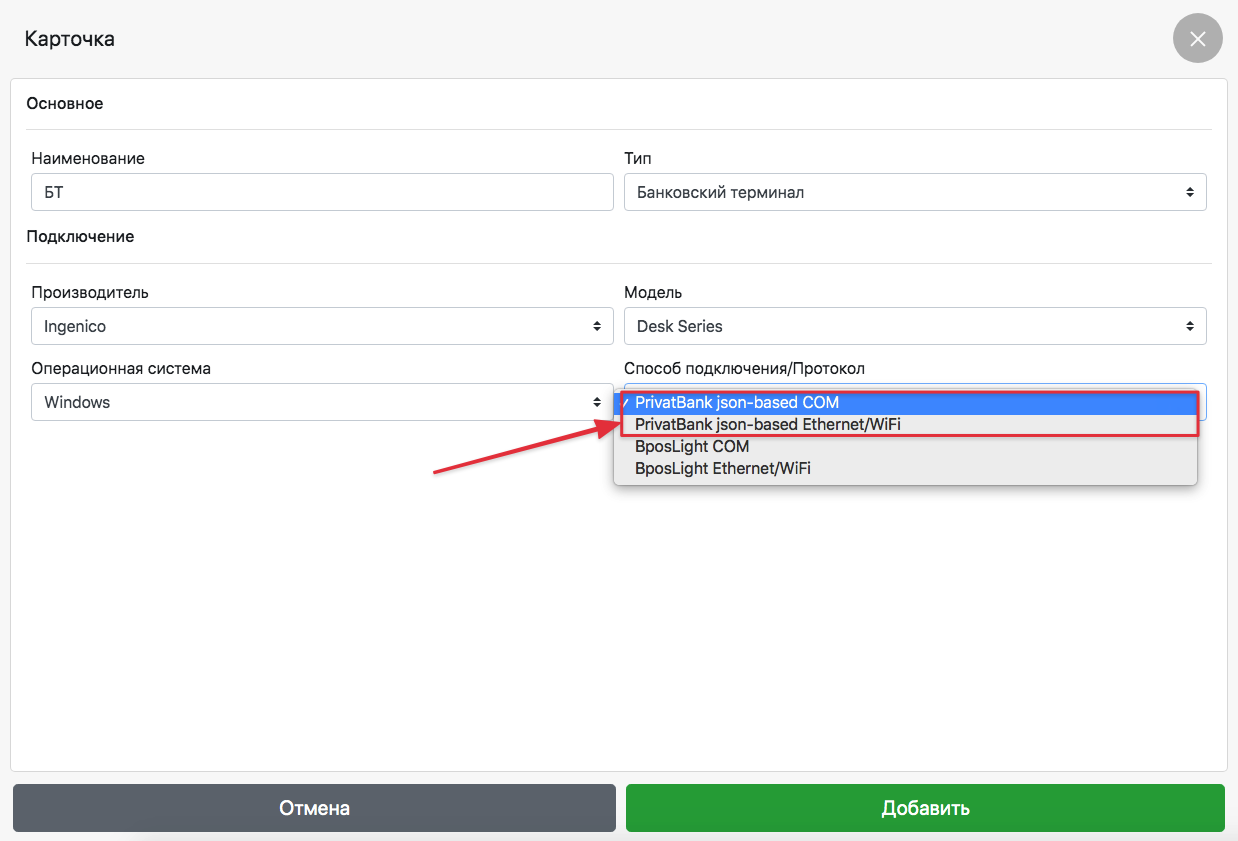Click the Наименование field label

88,158
